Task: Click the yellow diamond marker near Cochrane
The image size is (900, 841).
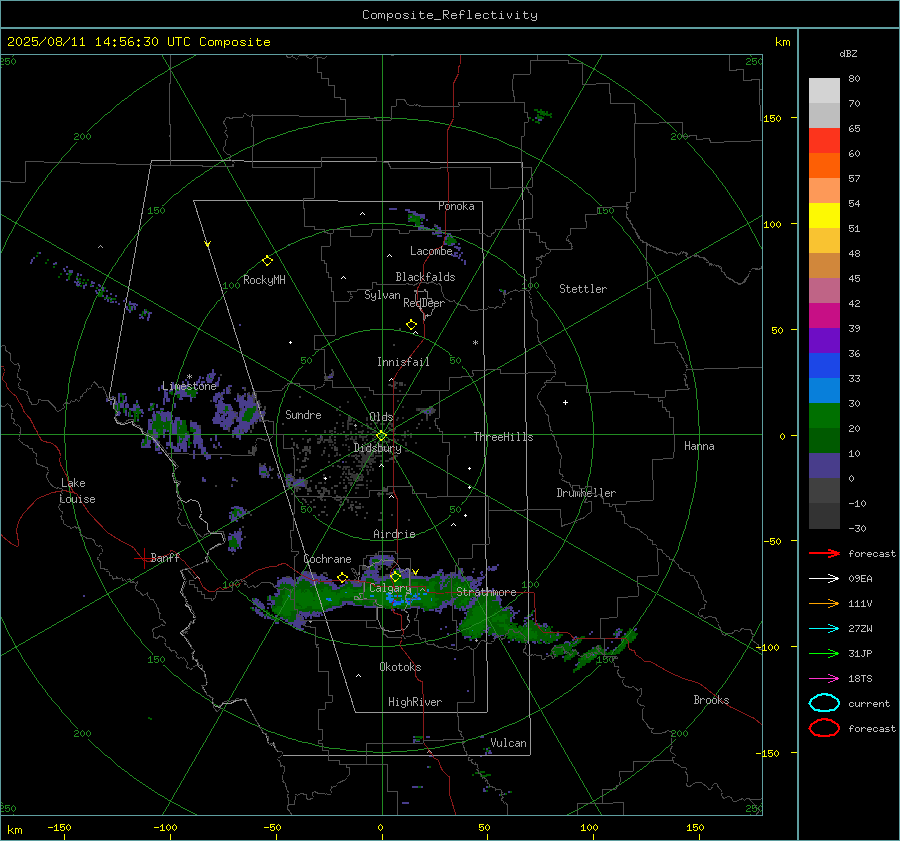Action: point(342,577)
